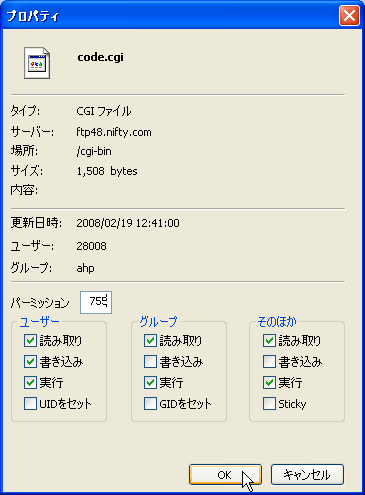Click the server value ftp48.nifty.com
The image size is (365, 495).
click(114, 132)
